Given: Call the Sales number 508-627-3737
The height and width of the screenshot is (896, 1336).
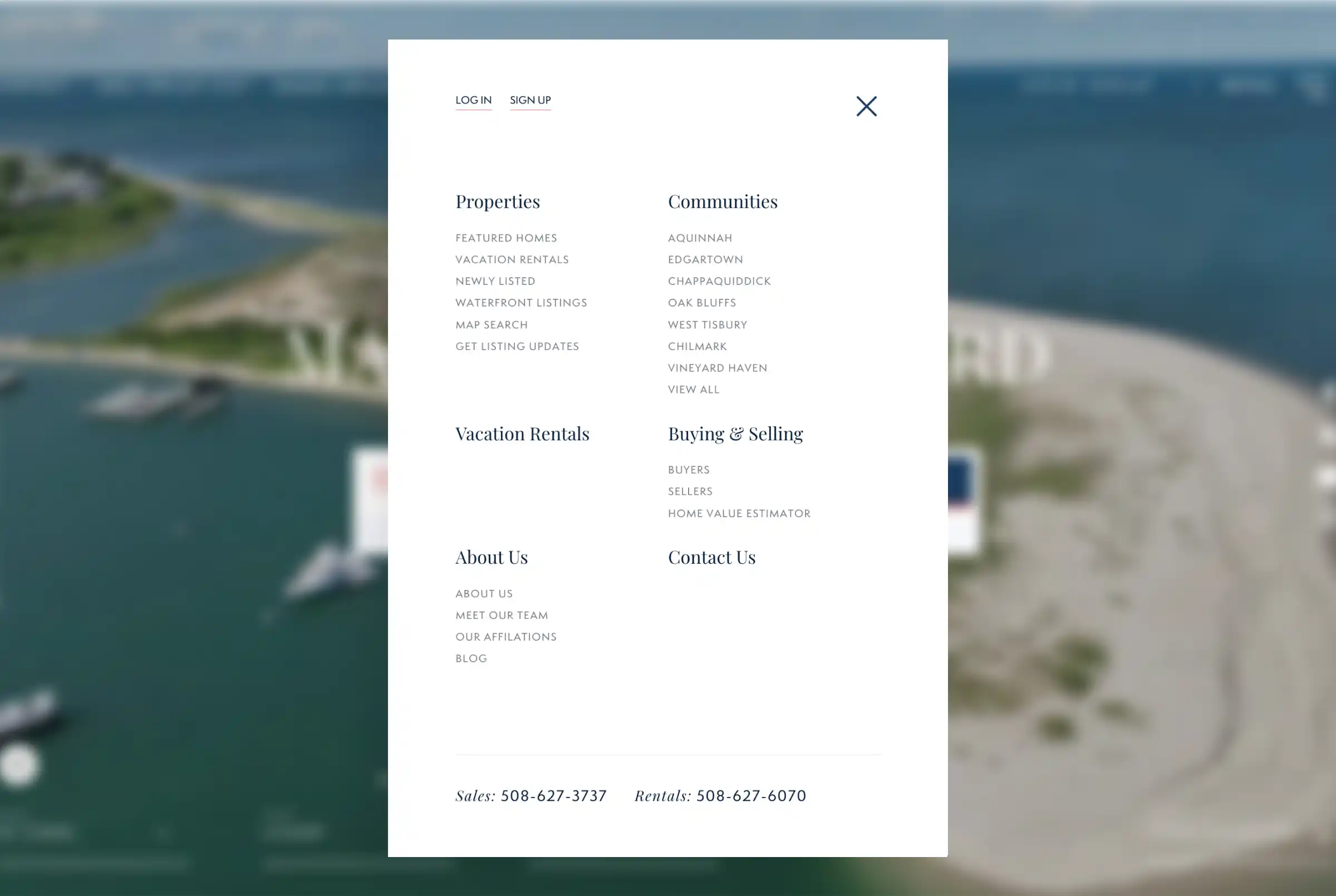Looking at the screenshot, I should pyautogui.click(x=553, y=796).
